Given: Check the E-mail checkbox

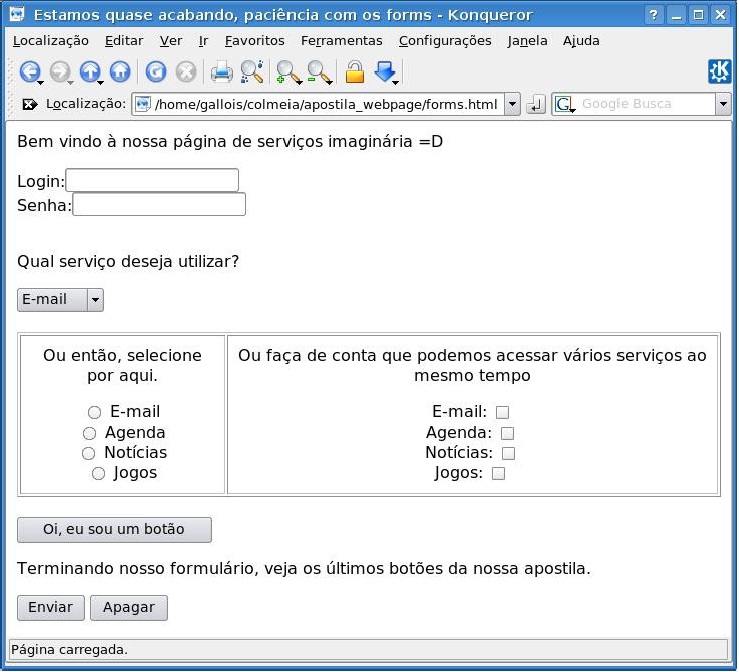Looking at the screenshot, I should coord(503,412).
